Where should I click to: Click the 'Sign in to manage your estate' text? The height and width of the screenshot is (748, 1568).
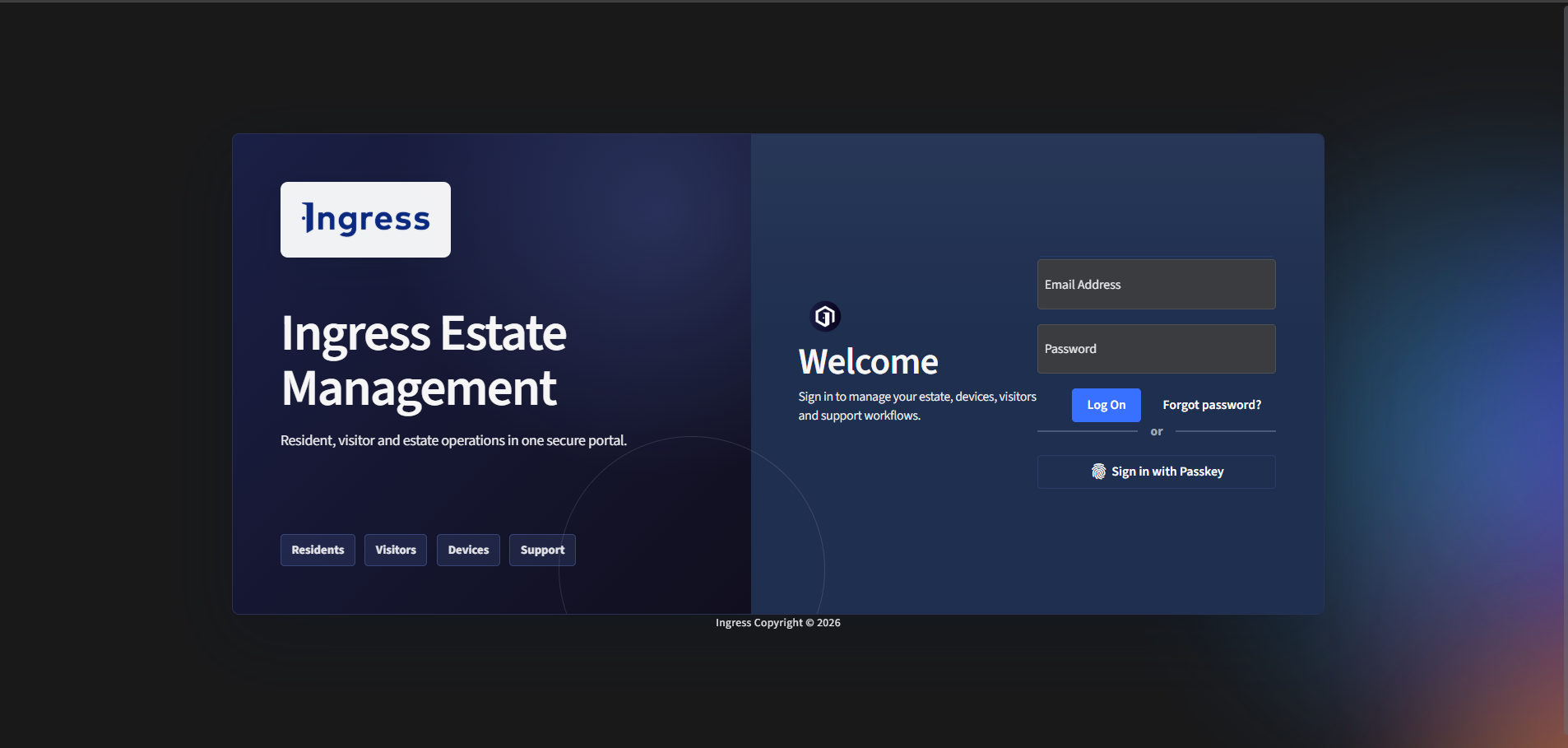tap(917, 406)
